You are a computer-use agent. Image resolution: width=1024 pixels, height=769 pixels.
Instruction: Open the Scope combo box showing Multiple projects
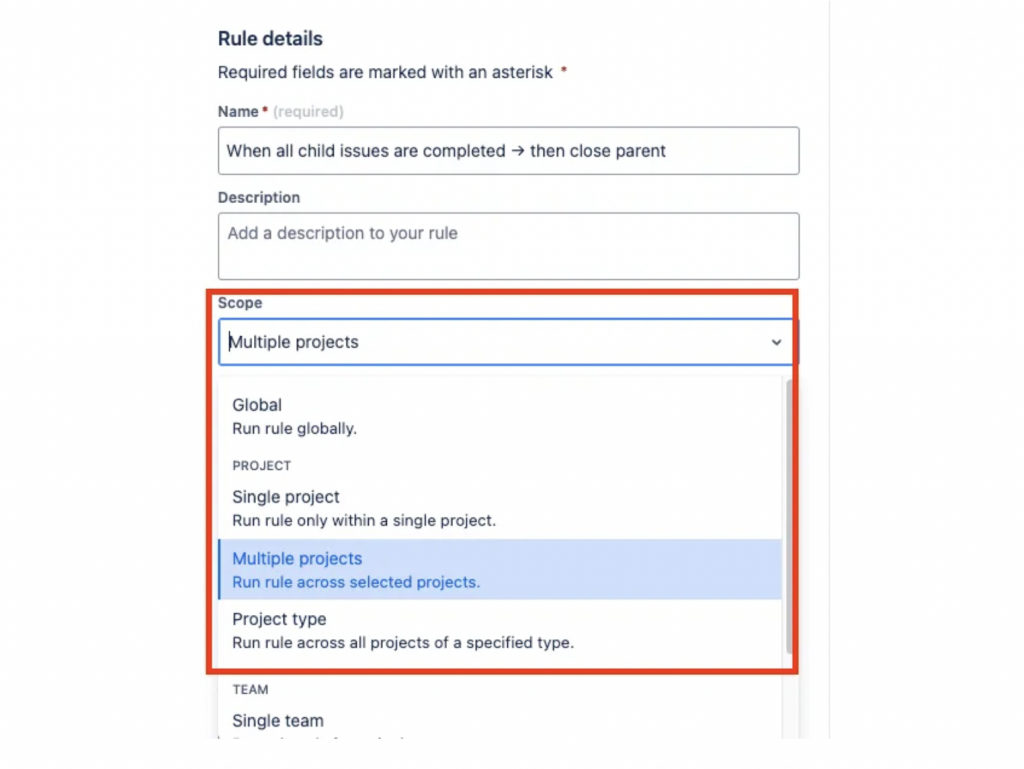click(490, 342)
